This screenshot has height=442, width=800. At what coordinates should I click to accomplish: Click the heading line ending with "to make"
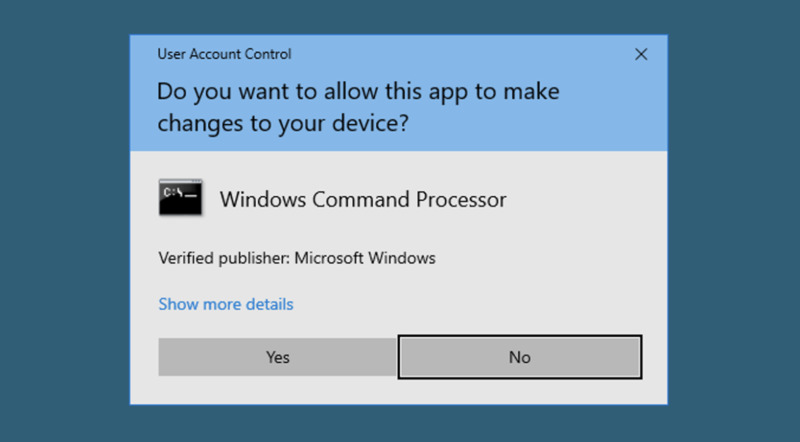(x=358, y=92)
